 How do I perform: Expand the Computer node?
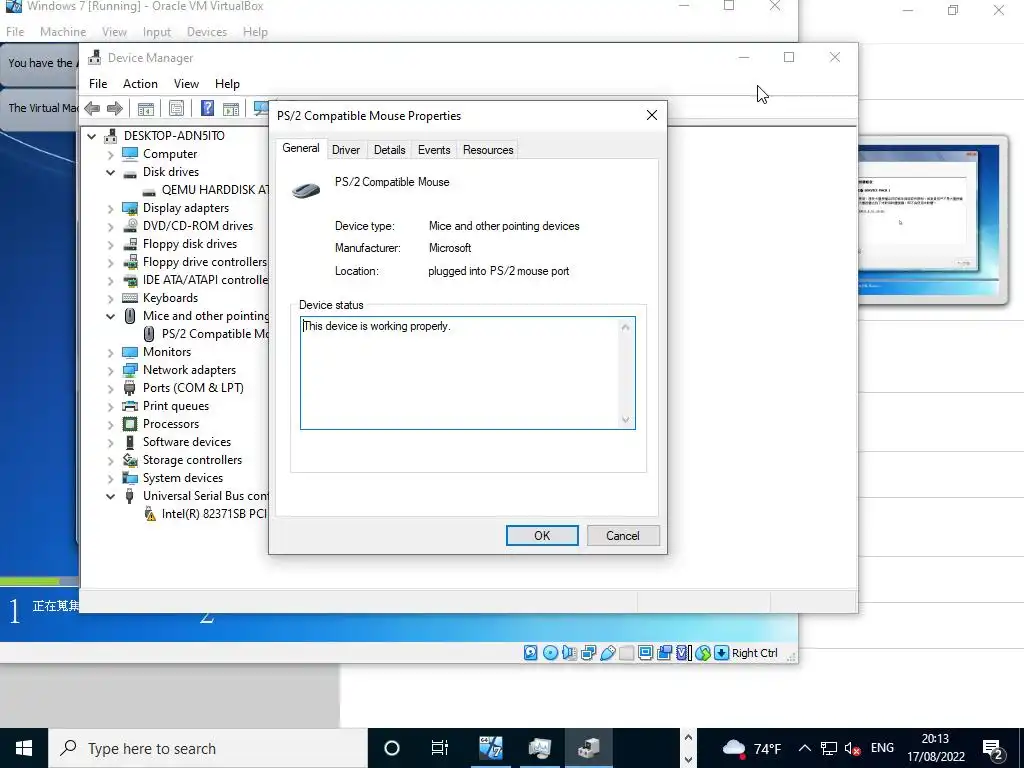[x=110, y=154]
